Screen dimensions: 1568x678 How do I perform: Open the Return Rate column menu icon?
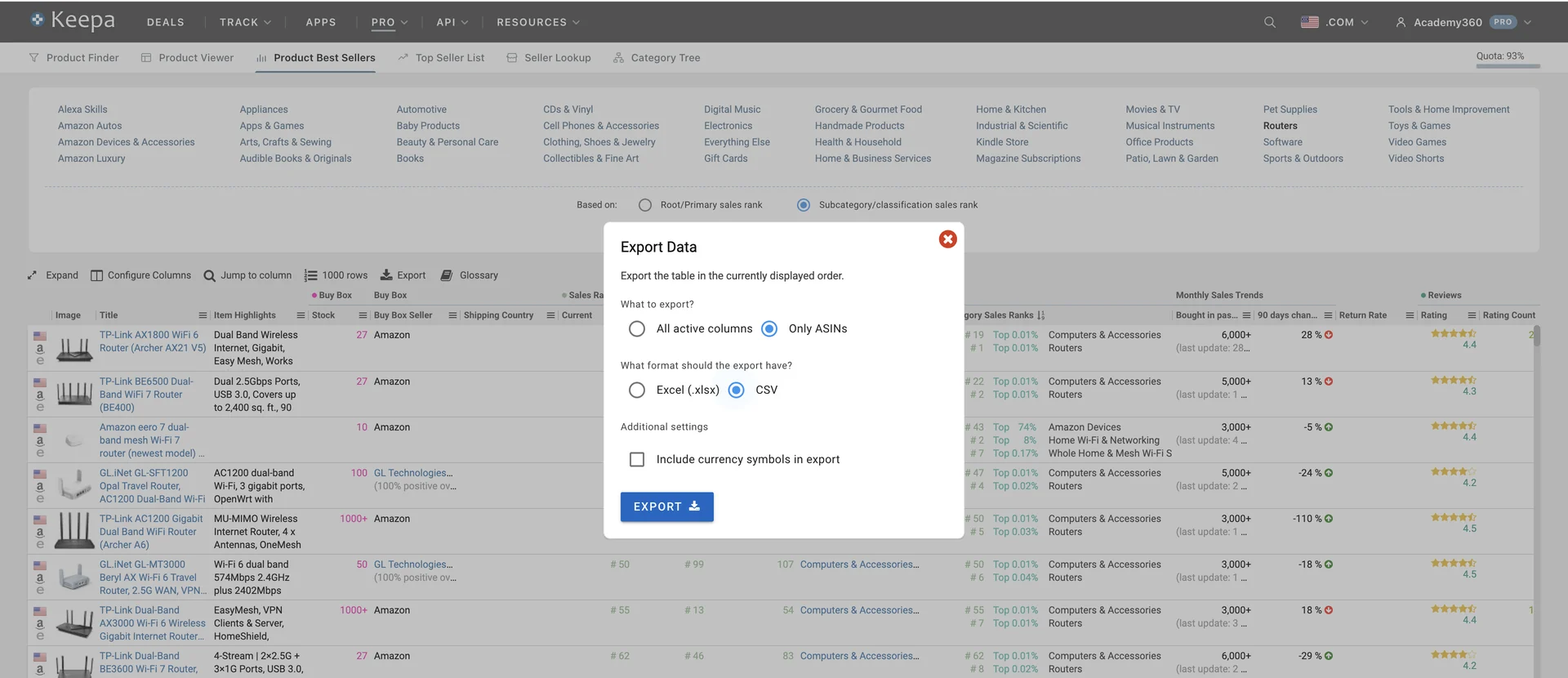(x=1410, y=315)
